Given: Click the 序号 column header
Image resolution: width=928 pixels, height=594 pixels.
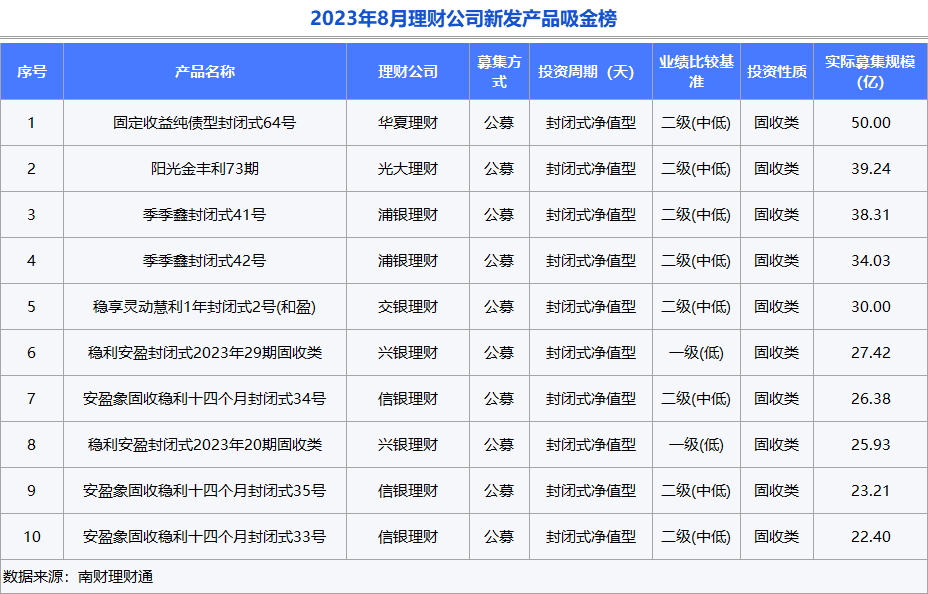Looking at the screenshot, I should pos(31,72).
